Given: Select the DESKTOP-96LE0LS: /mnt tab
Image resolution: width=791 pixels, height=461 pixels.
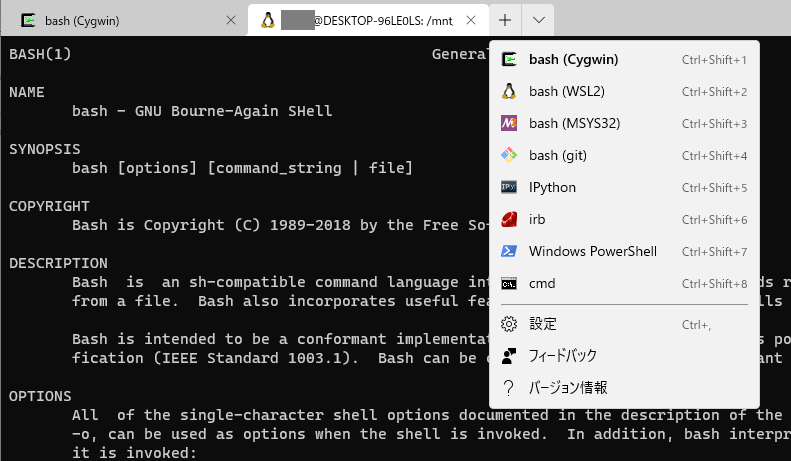Looking at the screenshot, I should pos(368,20).
